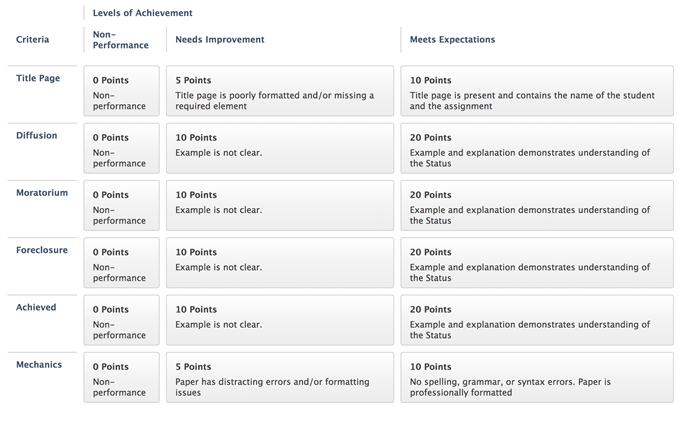The image size is (700, 421).
Task: Click the Meets Expectations column header
Action: (x=452, y=40)
